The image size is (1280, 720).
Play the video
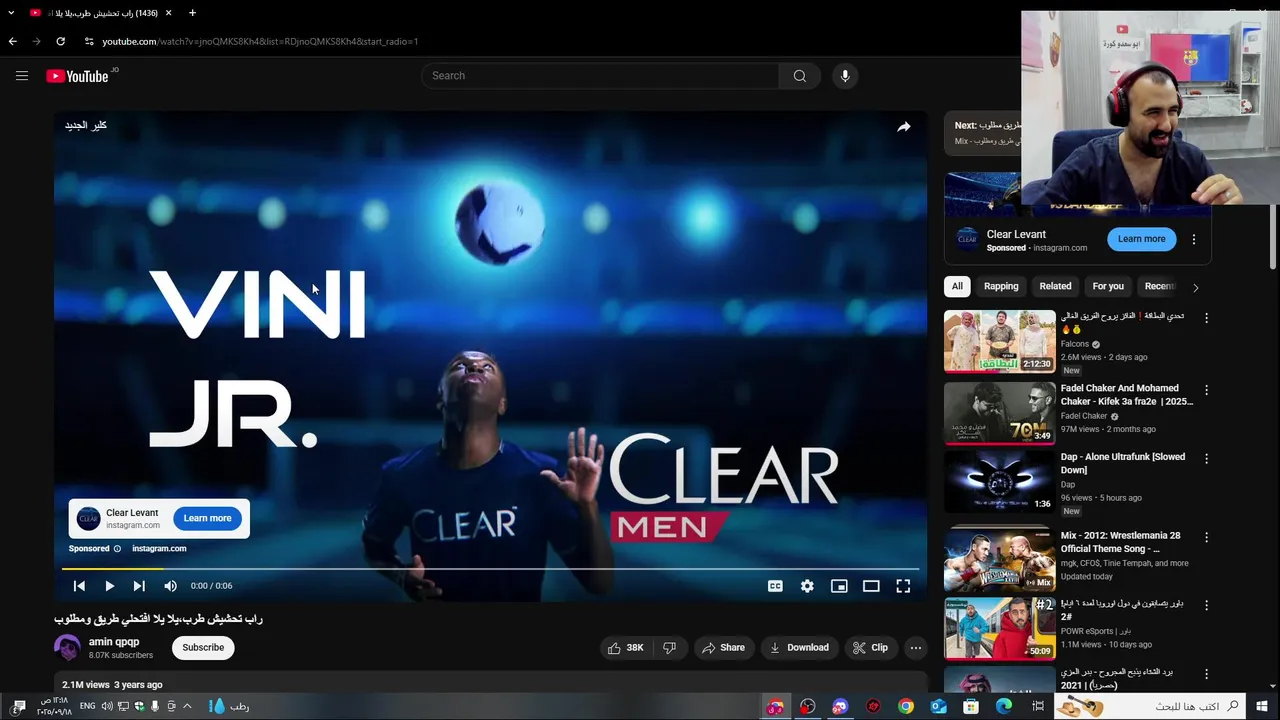[x=109, y=586]
